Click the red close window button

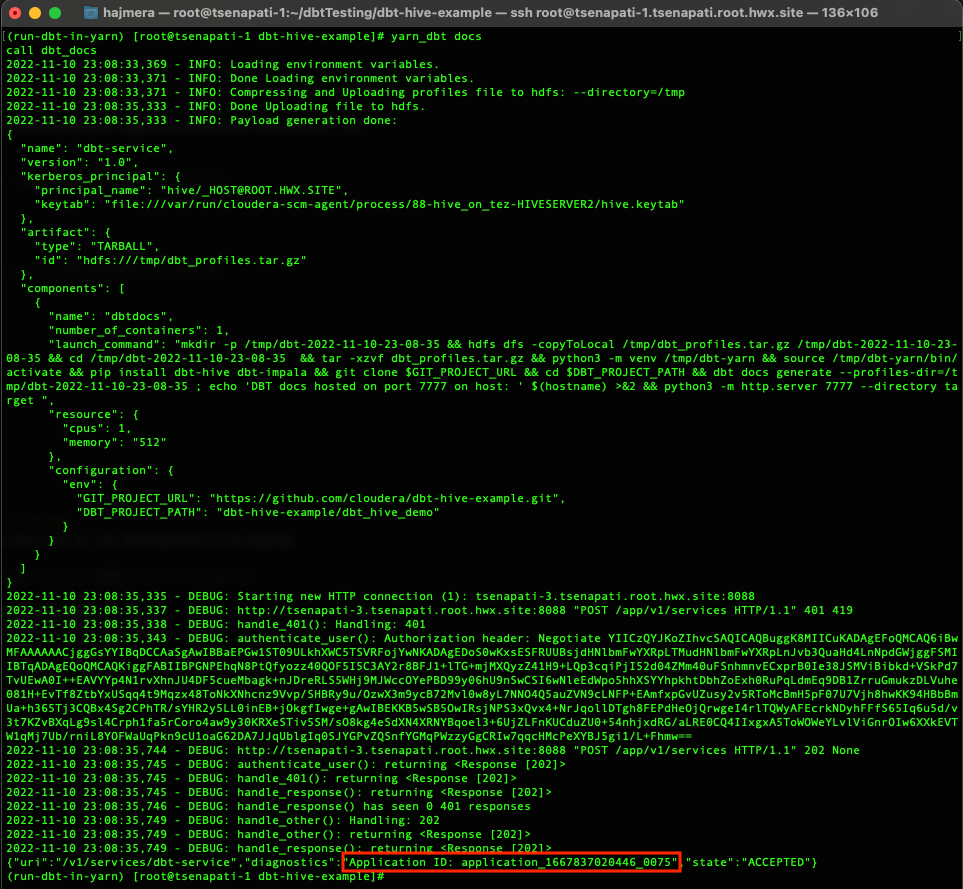click(x=15, y=13)
